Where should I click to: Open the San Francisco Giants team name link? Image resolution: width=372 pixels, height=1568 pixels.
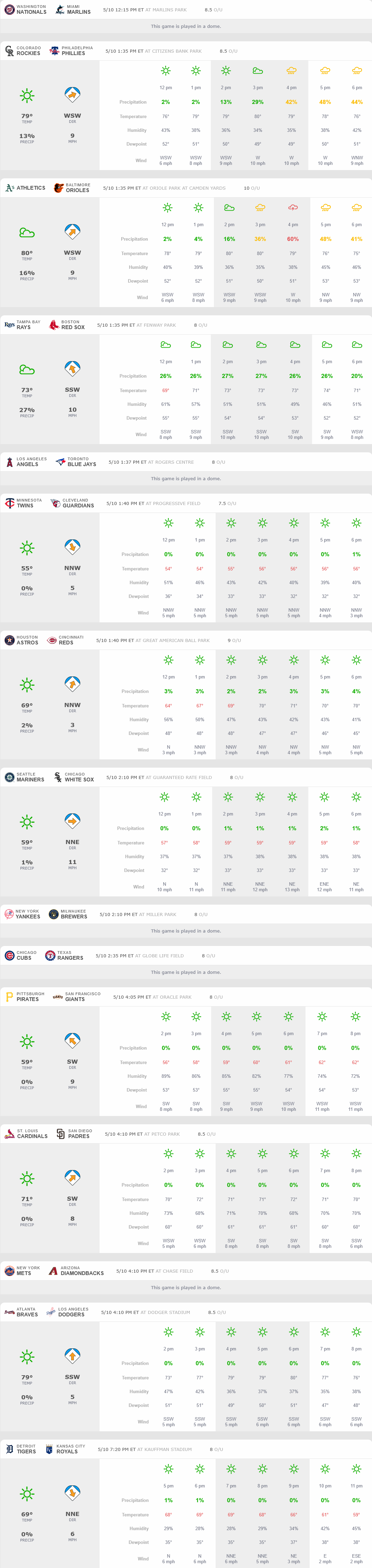(83, 997)
